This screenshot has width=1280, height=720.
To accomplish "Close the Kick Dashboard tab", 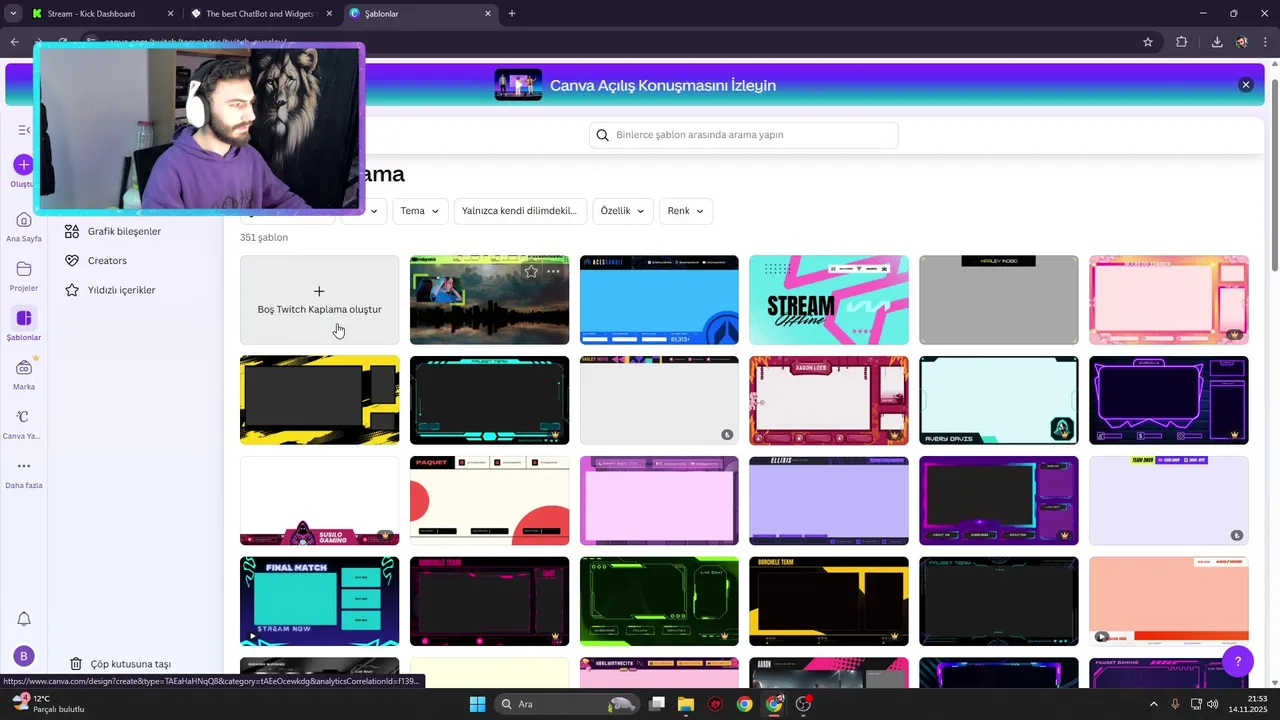I will [170, 14].
